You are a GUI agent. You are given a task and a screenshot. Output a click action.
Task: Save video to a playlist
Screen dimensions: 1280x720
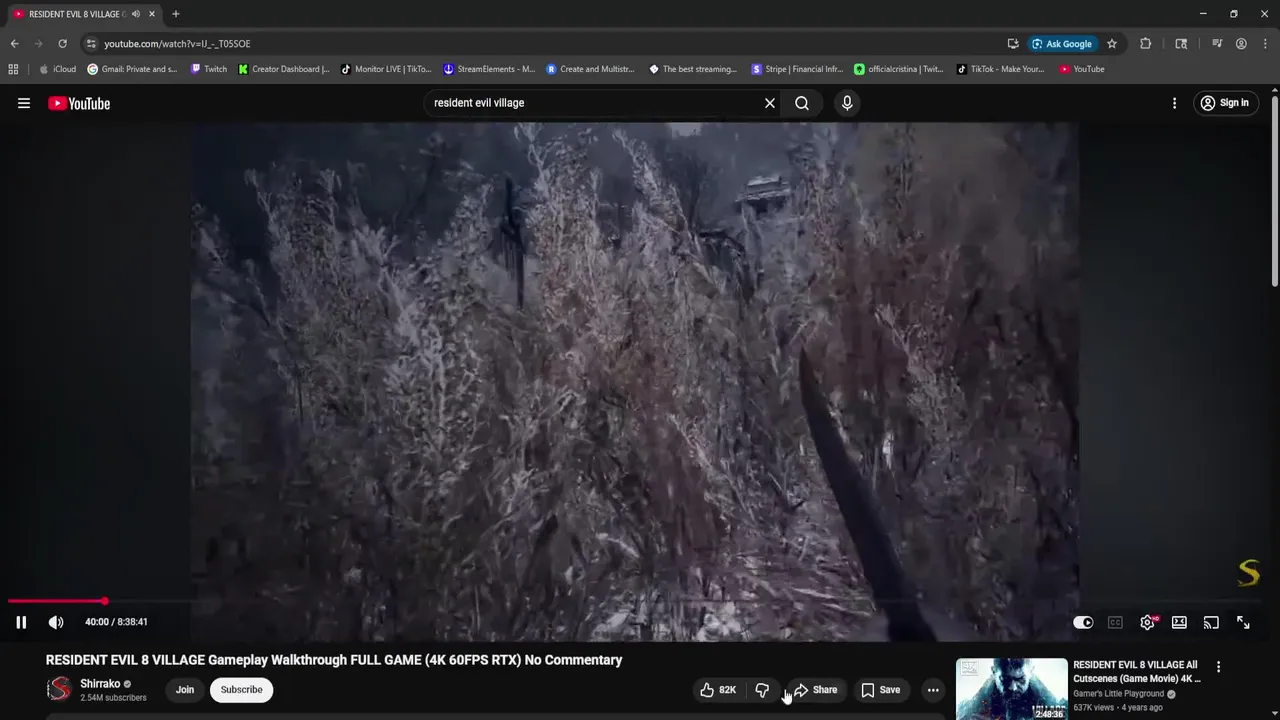881,690
